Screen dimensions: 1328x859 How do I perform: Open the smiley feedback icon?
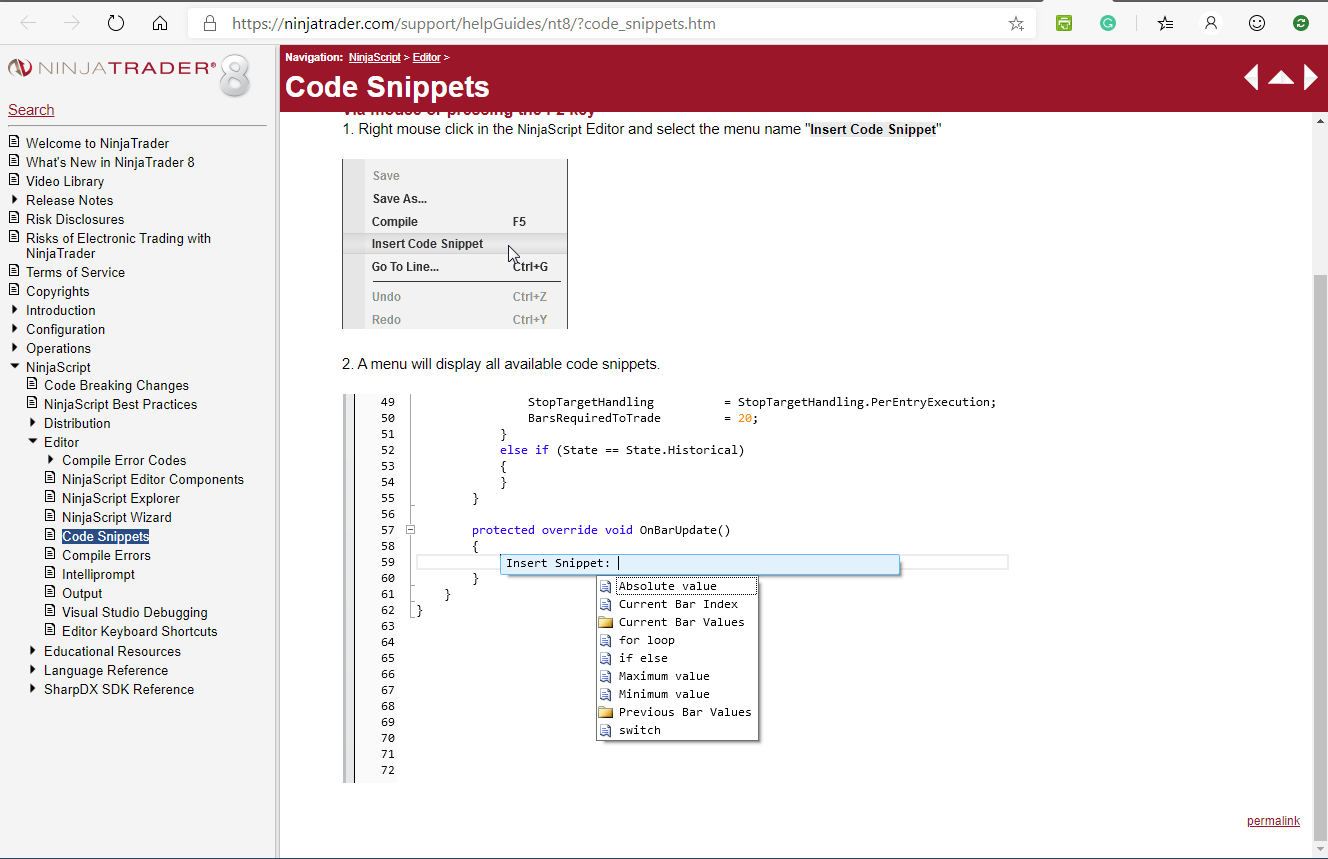click(1257, 23)
